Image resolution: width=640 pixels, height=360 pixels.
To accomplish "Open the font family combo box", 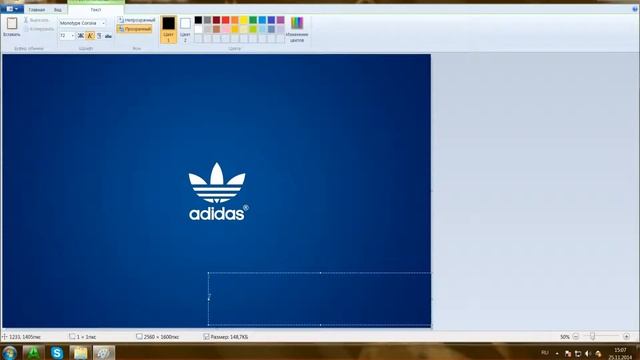I will [x=82, y=23].
